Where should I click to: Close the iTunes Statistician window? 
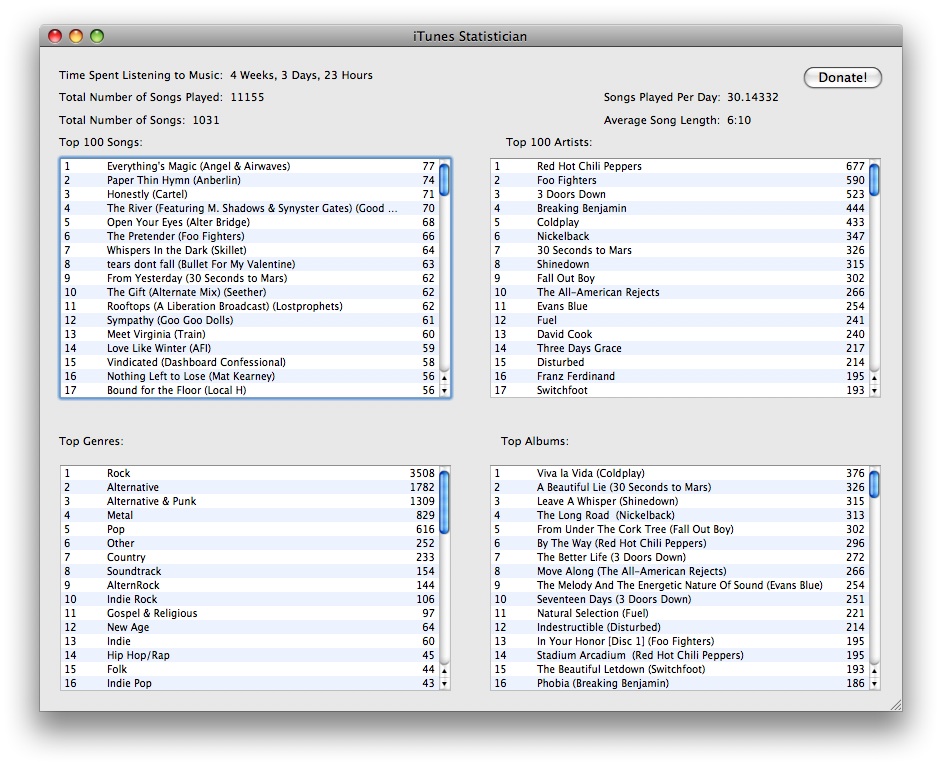point(55,36)
